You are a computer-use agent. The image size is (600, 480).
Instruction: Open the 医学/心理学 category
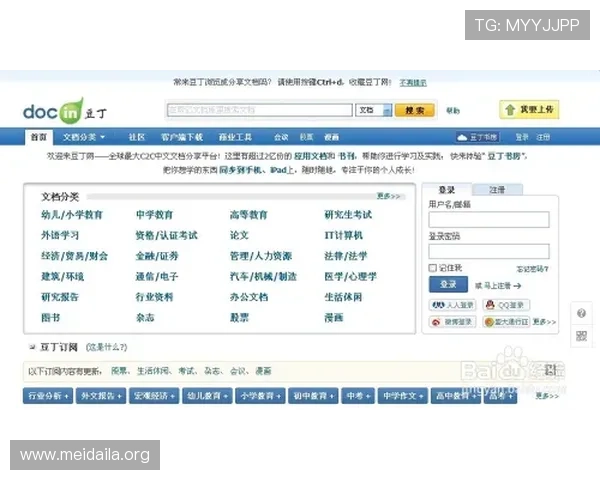(x=351, y=276)
